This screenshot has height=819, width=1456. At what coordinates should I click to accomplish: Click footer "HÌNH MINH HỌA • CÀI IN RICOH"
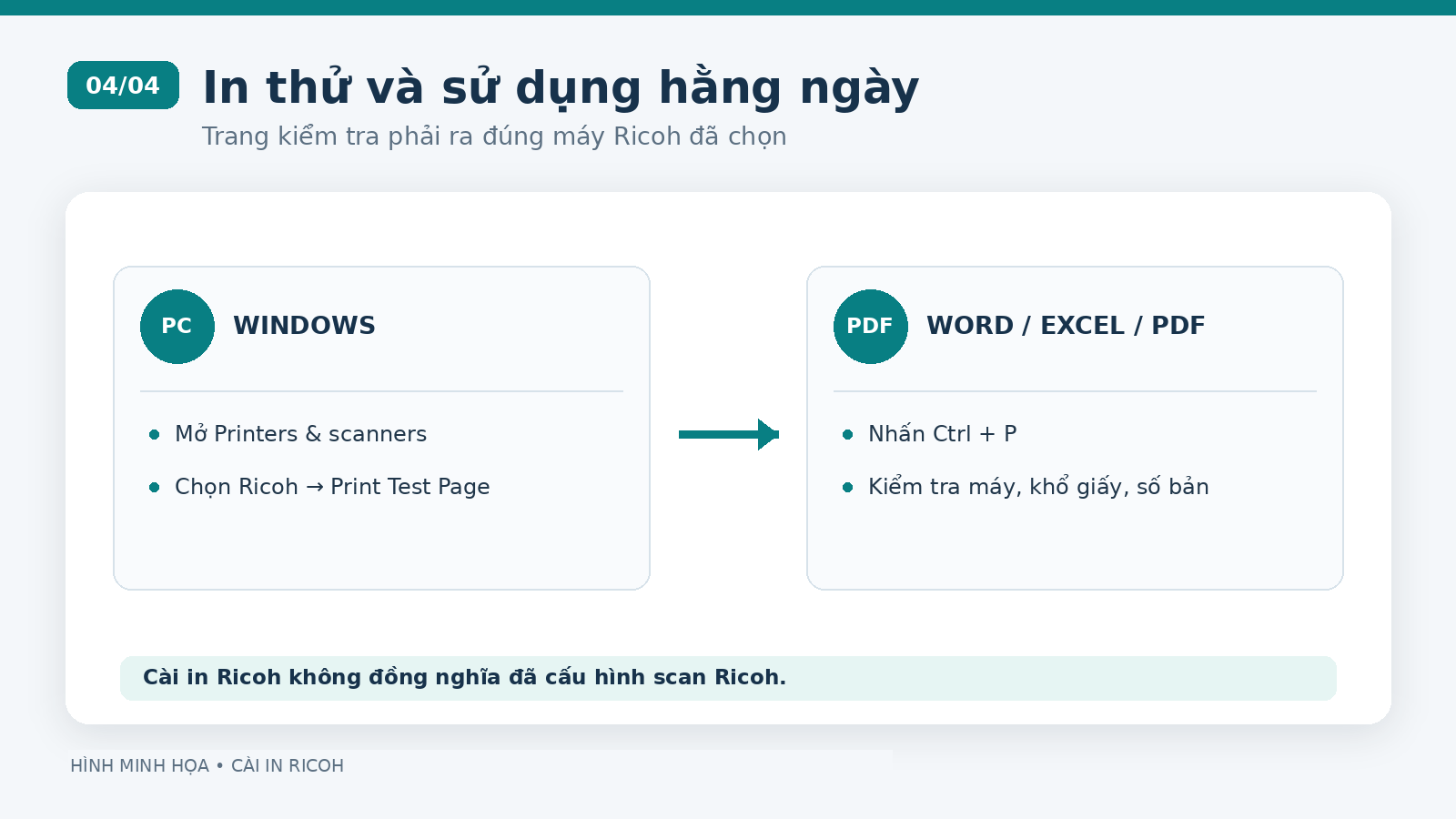pos(207,766)
